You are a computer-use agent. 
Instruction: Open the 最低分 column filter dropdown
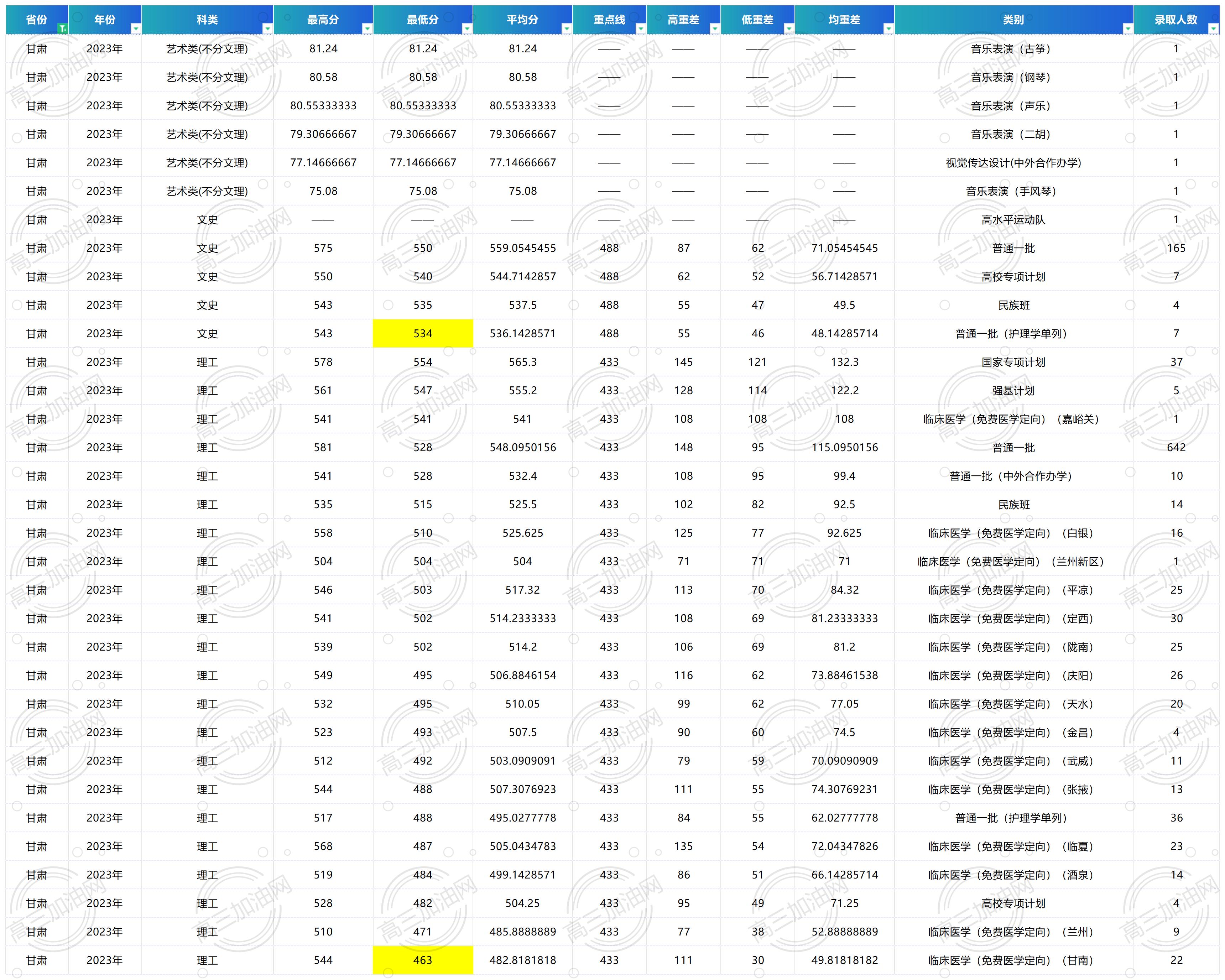coord(467,28)
